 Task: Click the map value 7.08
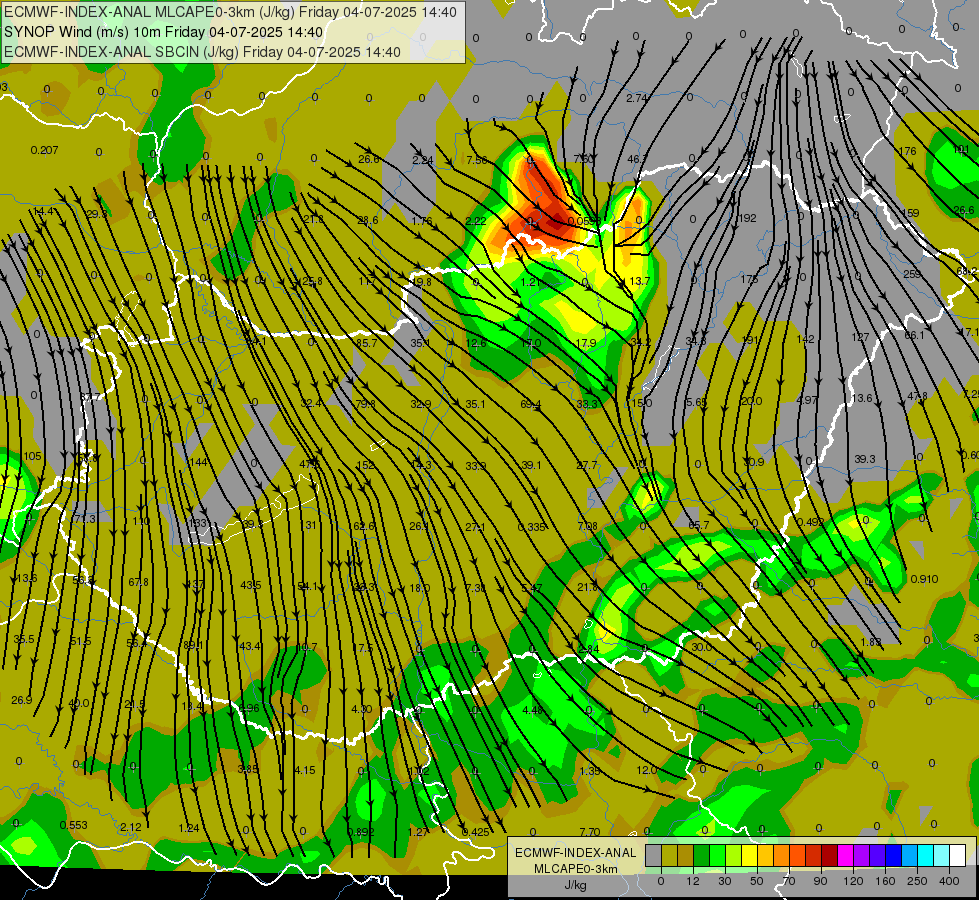point(588,527)
